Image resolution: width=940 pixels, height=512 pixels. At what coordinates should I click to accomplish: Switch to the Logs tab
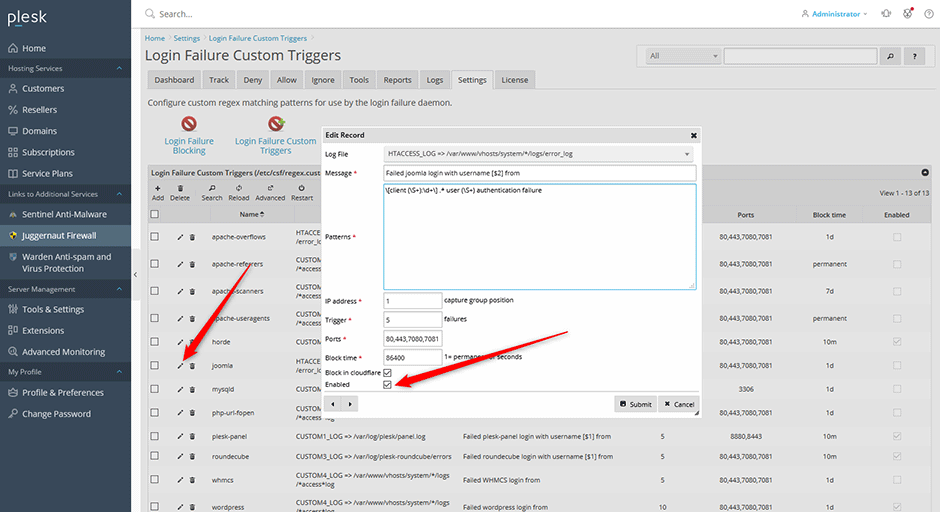coord(435,80)
